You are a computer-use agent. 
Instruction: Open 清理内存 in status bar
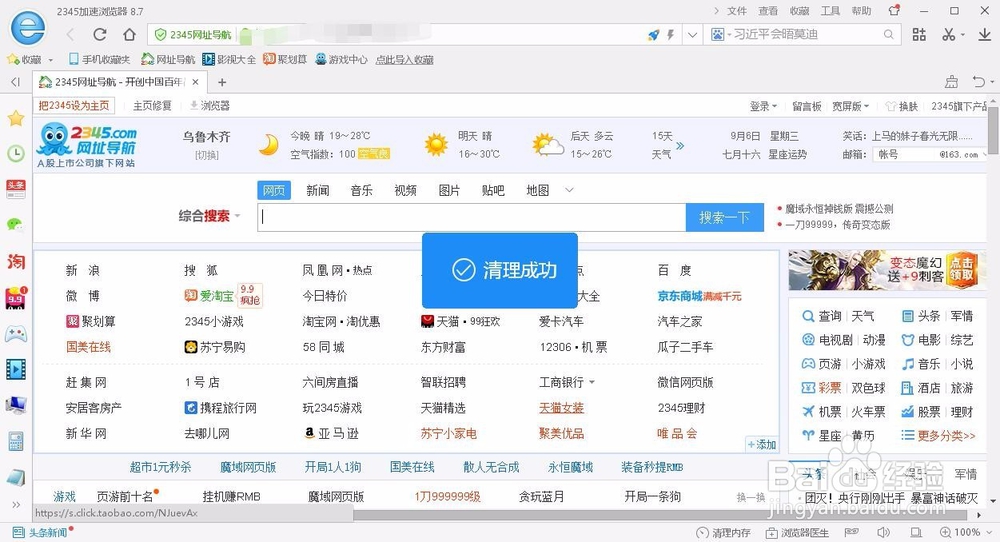coord(723,532)
